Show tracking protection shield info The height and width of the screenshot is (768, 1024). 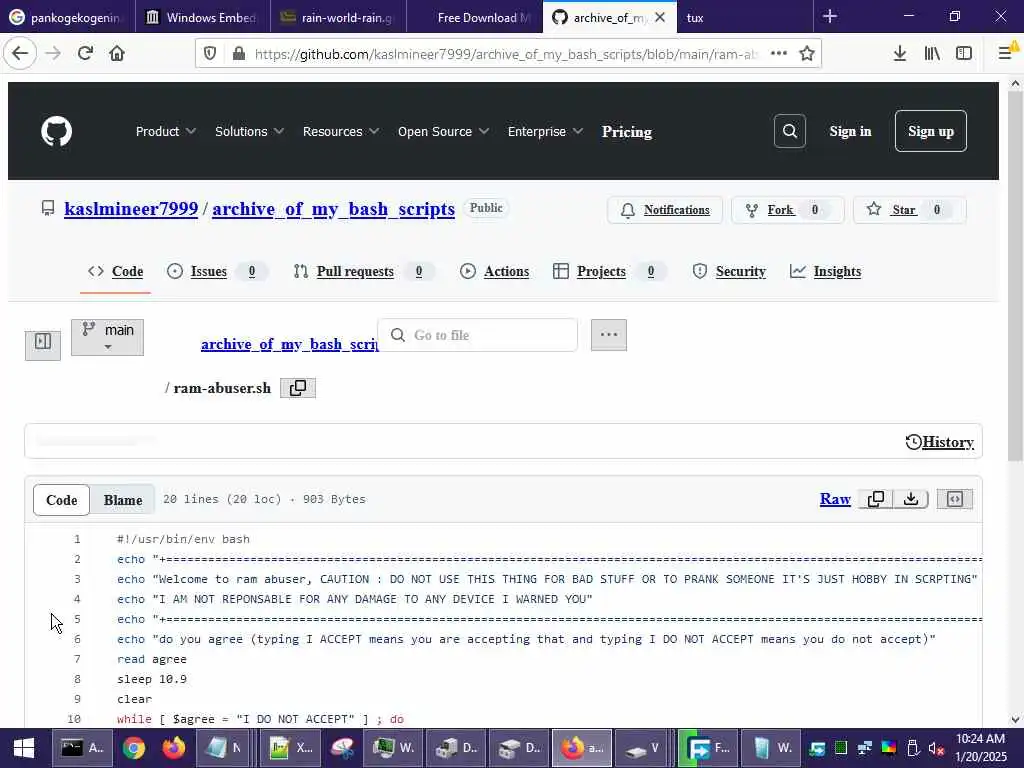pos(210,54)
